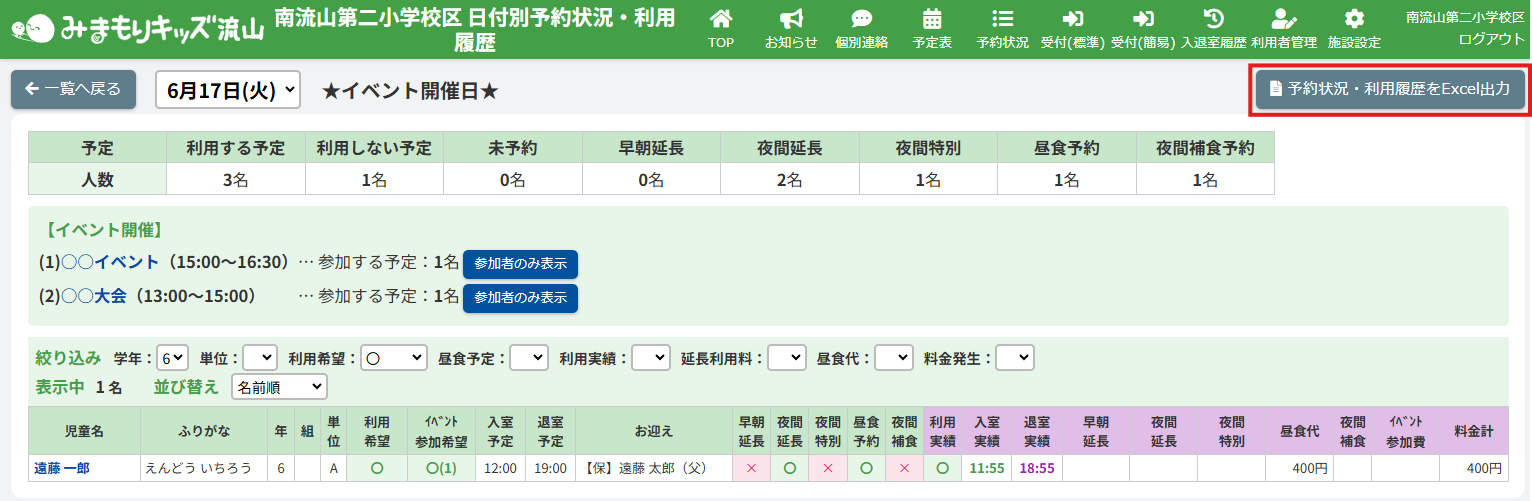Open 施設設定 gear icon

pyautogui.click(x=1354, y=29)
